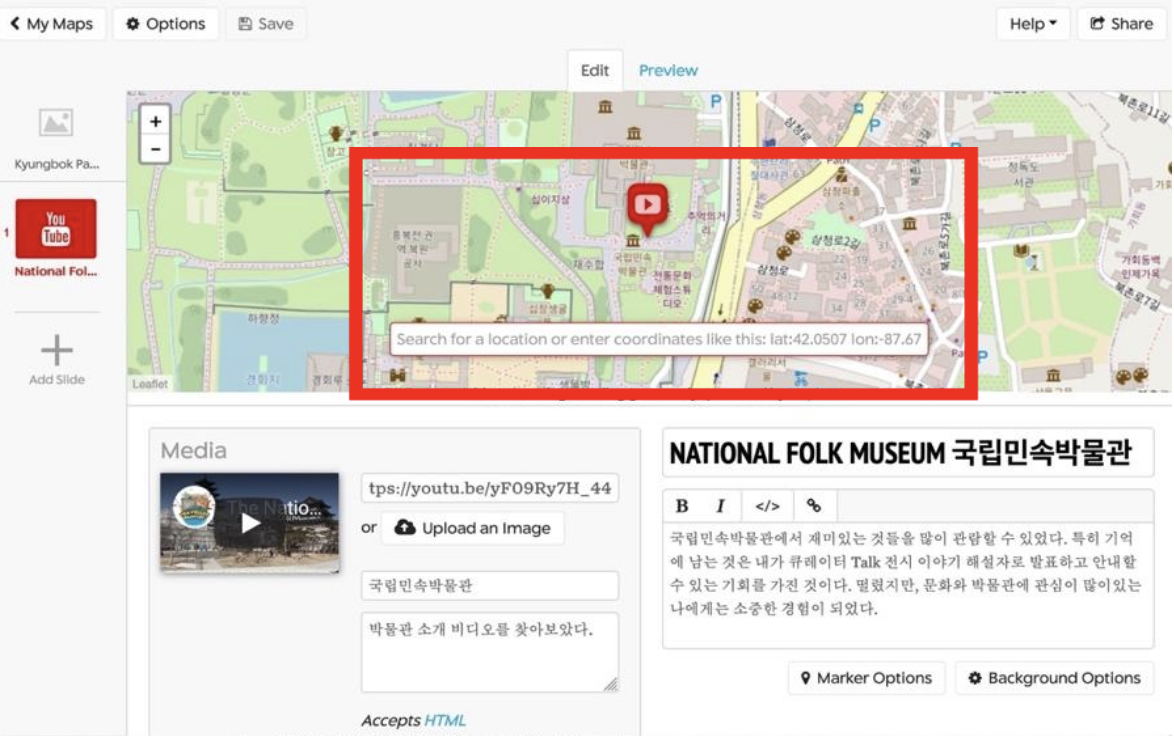This screenshot has height=736, width=1174.
Task: Open the HTML code view with </> icon
Action: click(768, 505)
